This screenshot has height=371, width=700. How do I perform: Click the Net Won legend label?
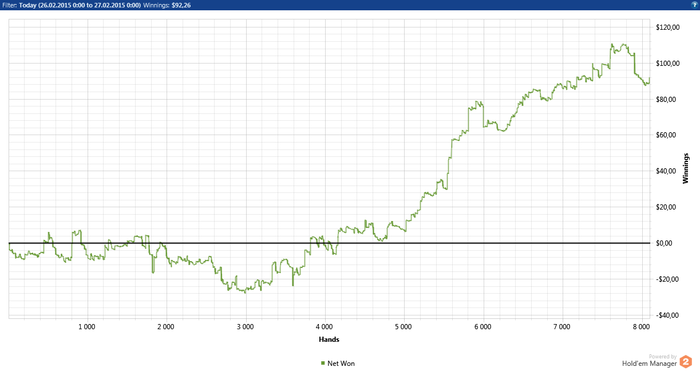click(341, 363)
